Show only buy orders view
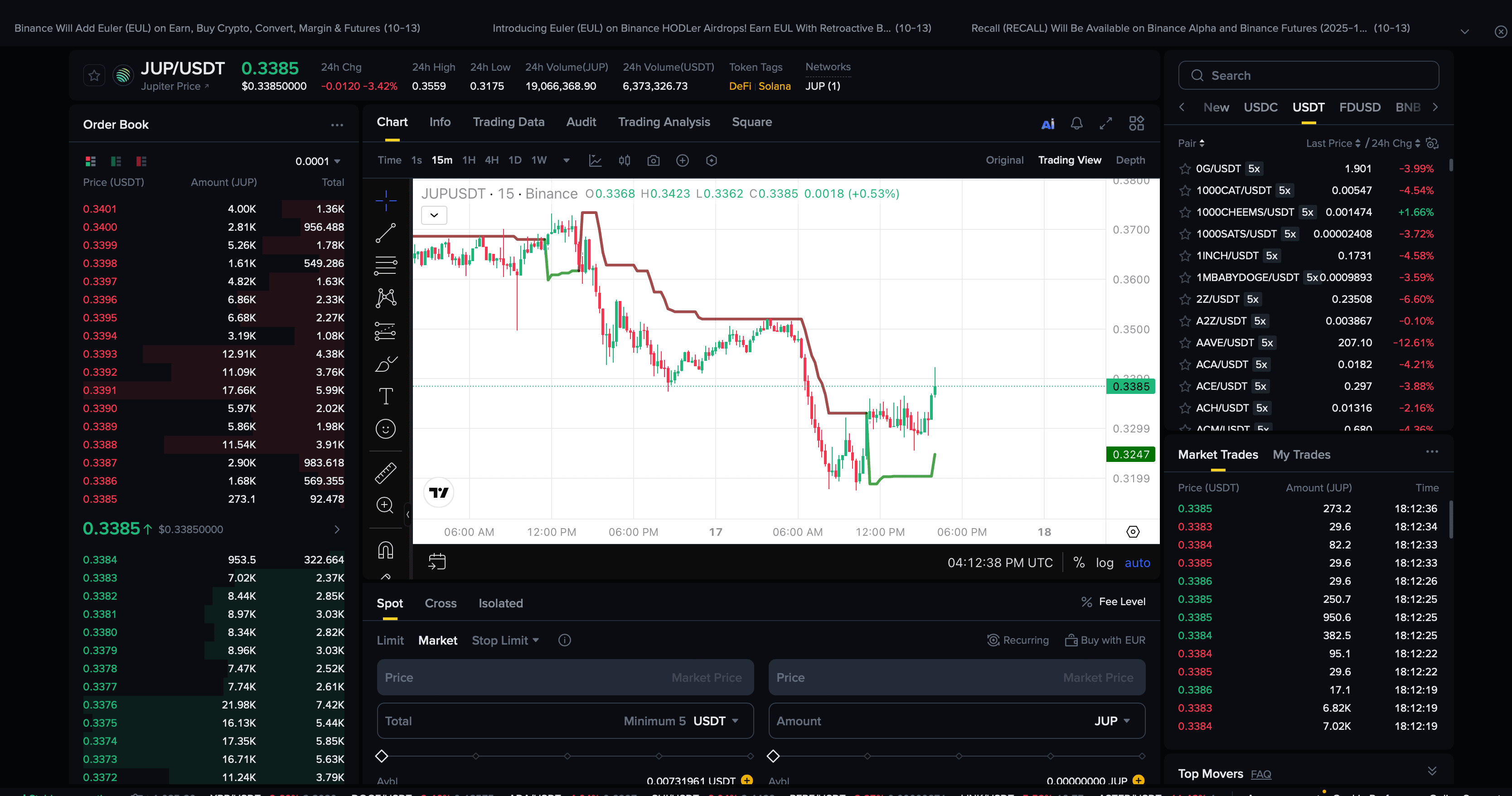 pyautogui.click(x=116, y=161)
